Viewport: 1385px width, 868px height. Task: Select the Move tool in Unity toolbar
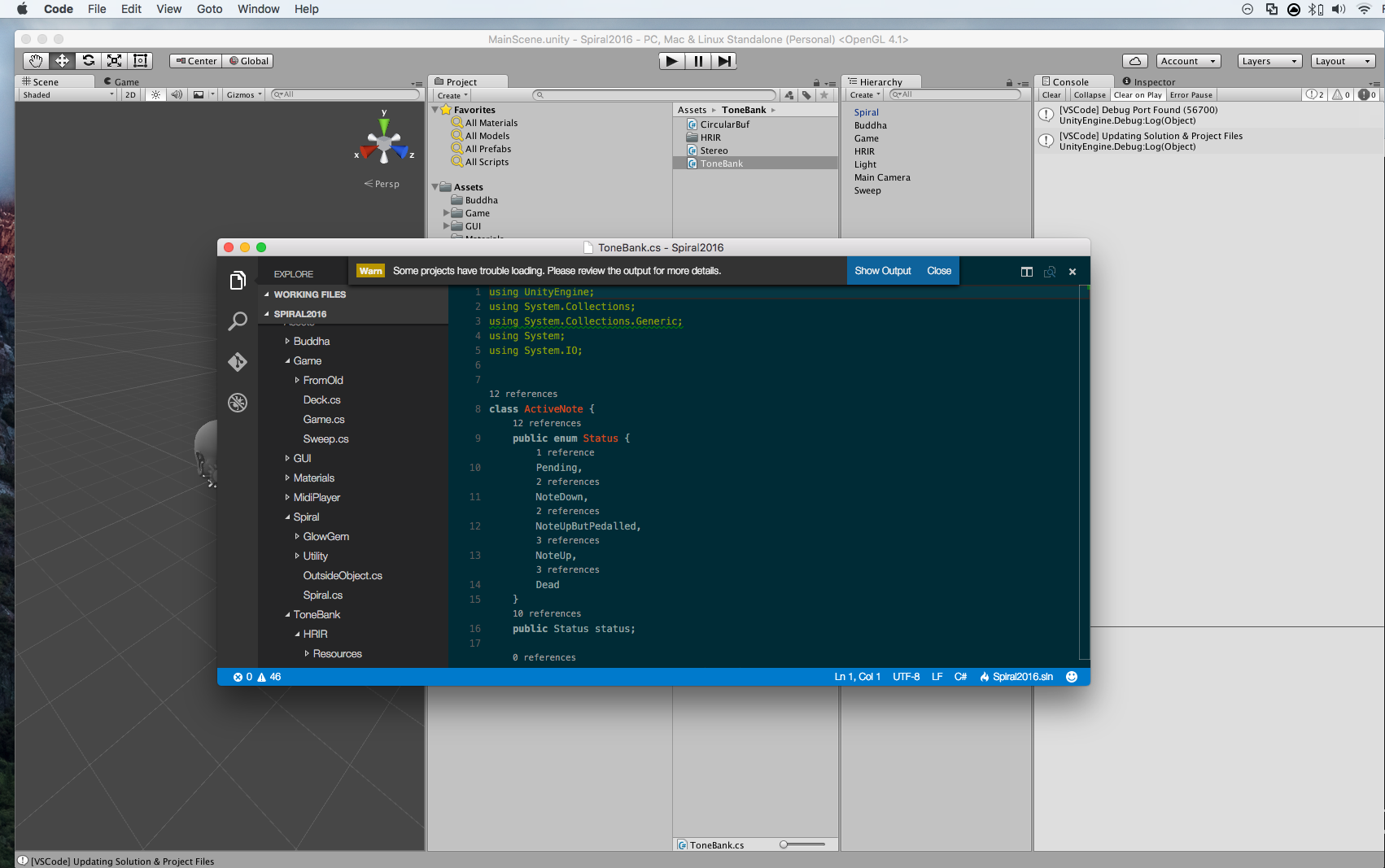[62, 61]
